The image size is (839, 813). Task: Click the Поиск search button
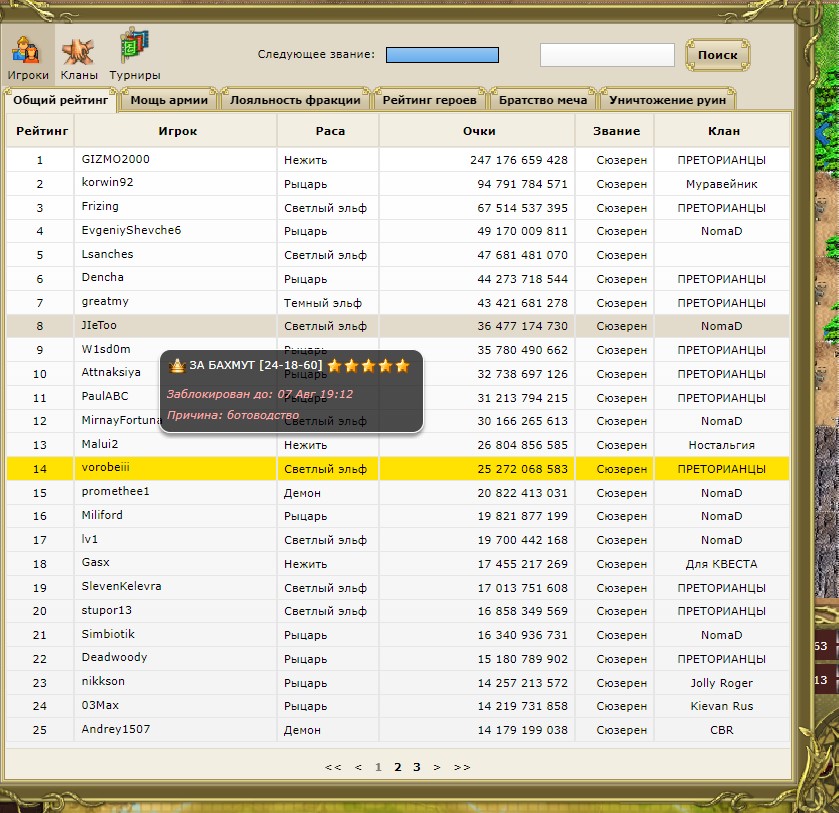click(717, 55)
